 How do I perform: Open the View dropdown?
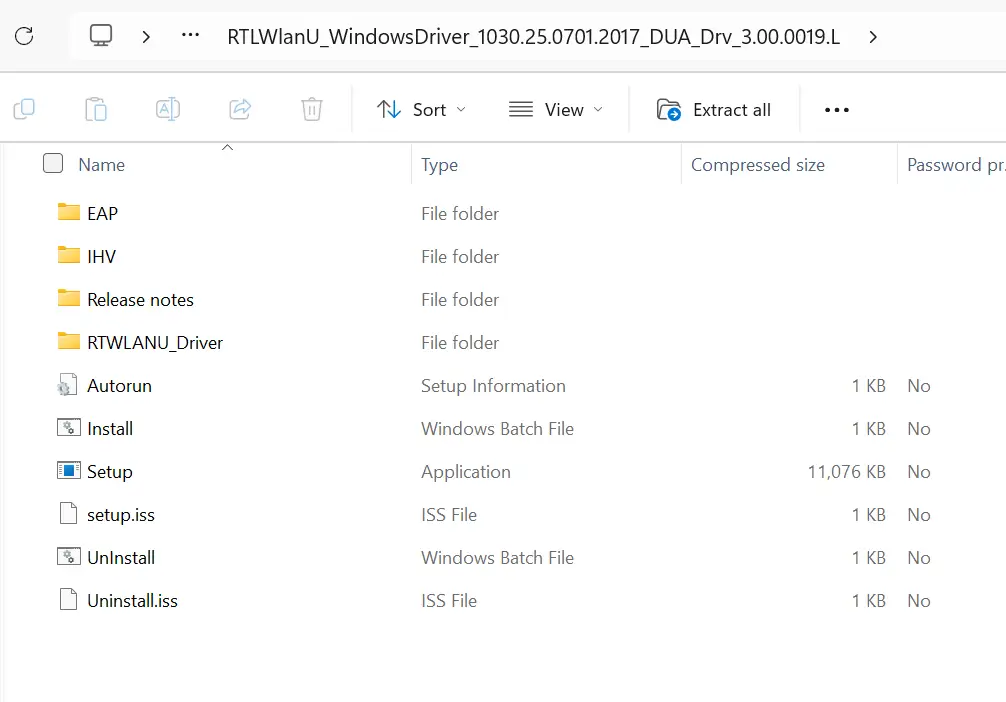point(556,110)
